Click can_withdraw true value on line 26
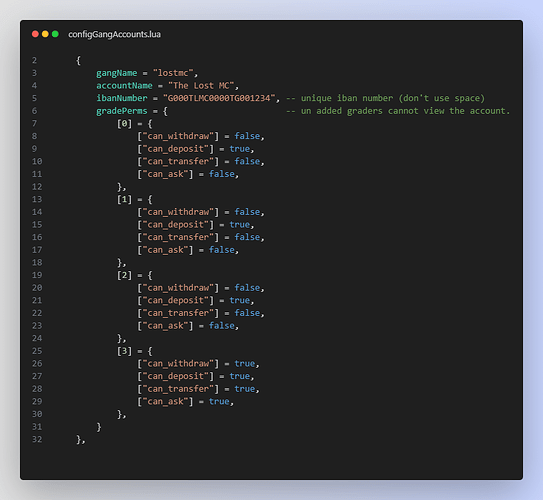Screen dimensions: 543x500 245,364
